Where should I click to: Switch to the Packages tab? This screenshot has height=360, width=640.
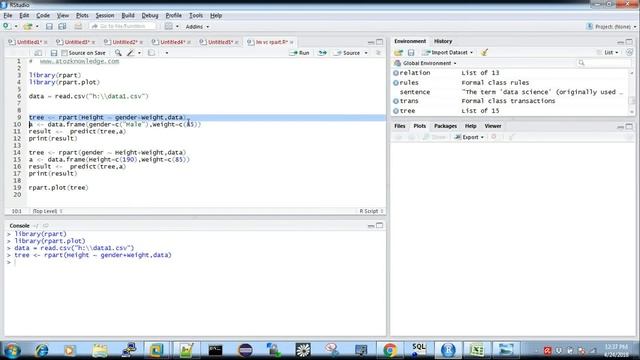pyautogui.click(x=445, y=126)
